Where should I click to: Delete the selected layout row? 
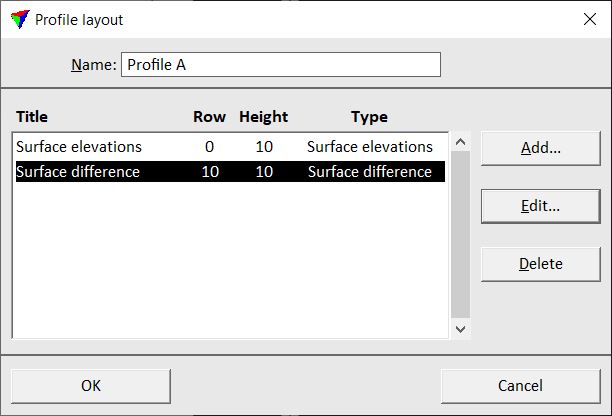tap(541, 264)
